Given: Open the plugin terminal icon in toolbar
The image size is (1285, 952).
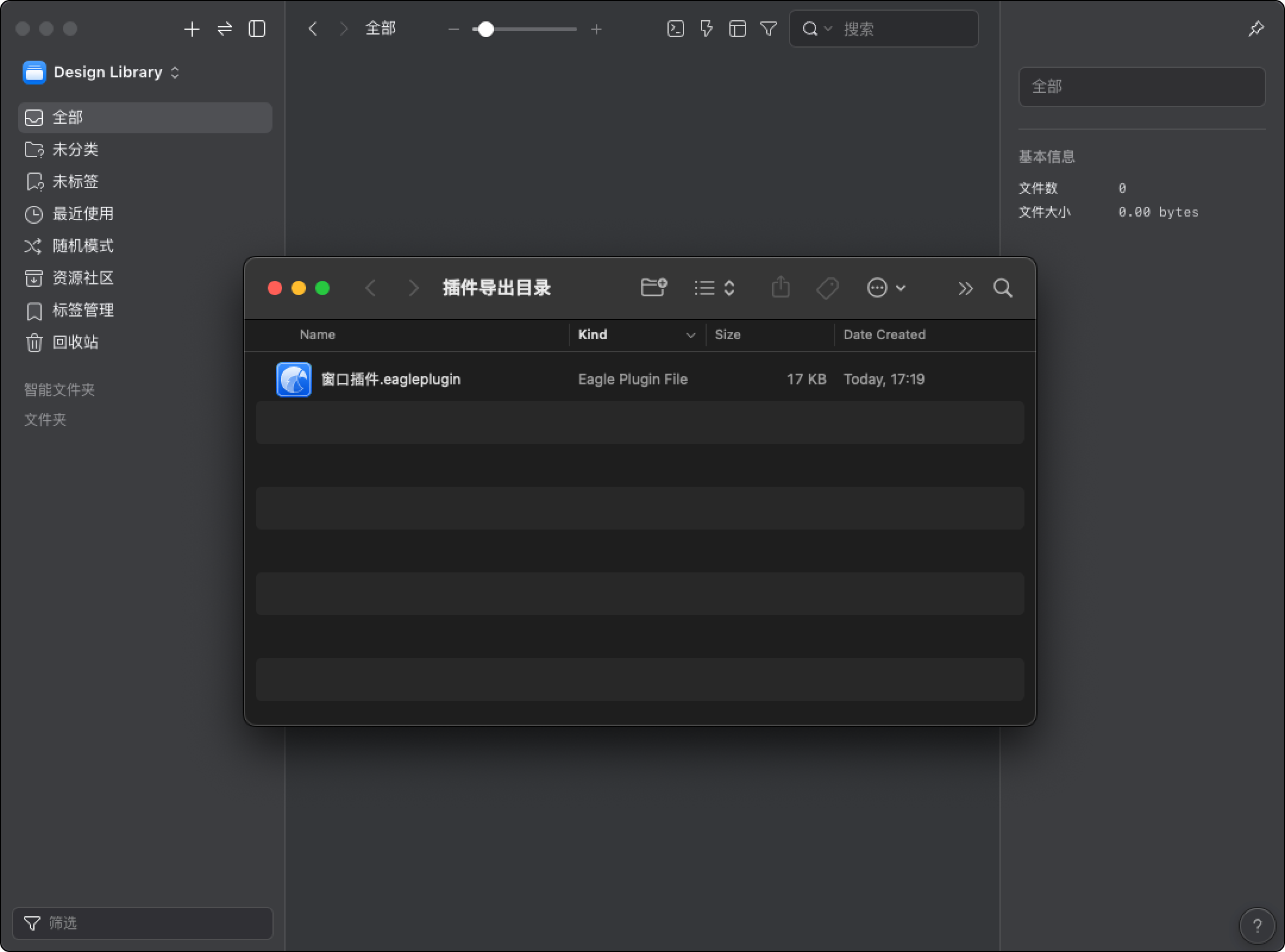Looking at the screenshot, I should coord(676,29).
